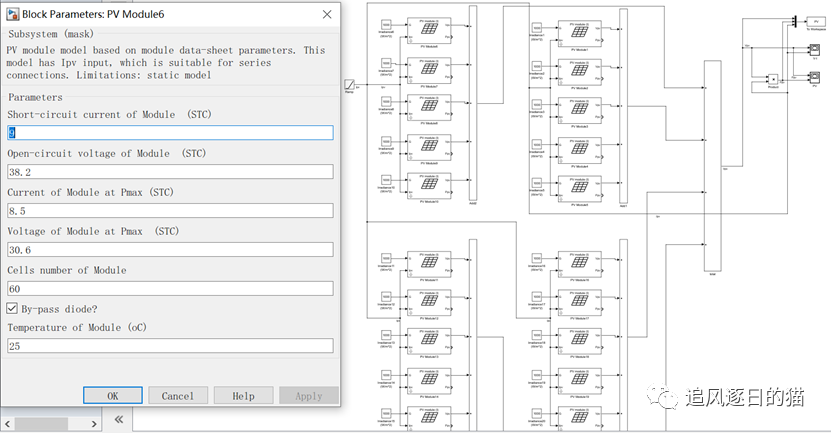Click the Open-circuit voltage field
831x433 pixels.
[170, 171]
